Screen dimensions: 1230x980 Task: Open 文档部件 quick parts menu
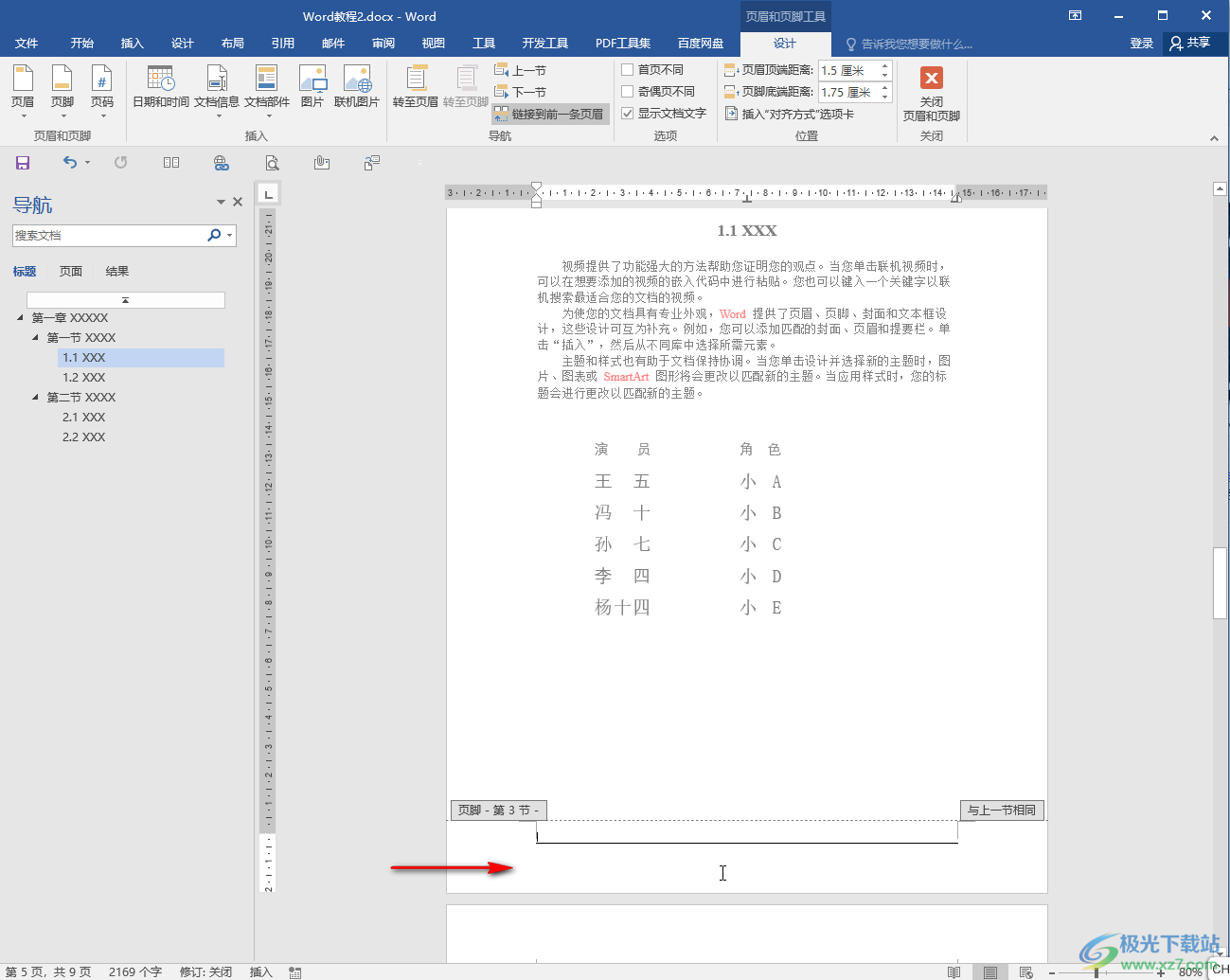[x=267, y=92]
